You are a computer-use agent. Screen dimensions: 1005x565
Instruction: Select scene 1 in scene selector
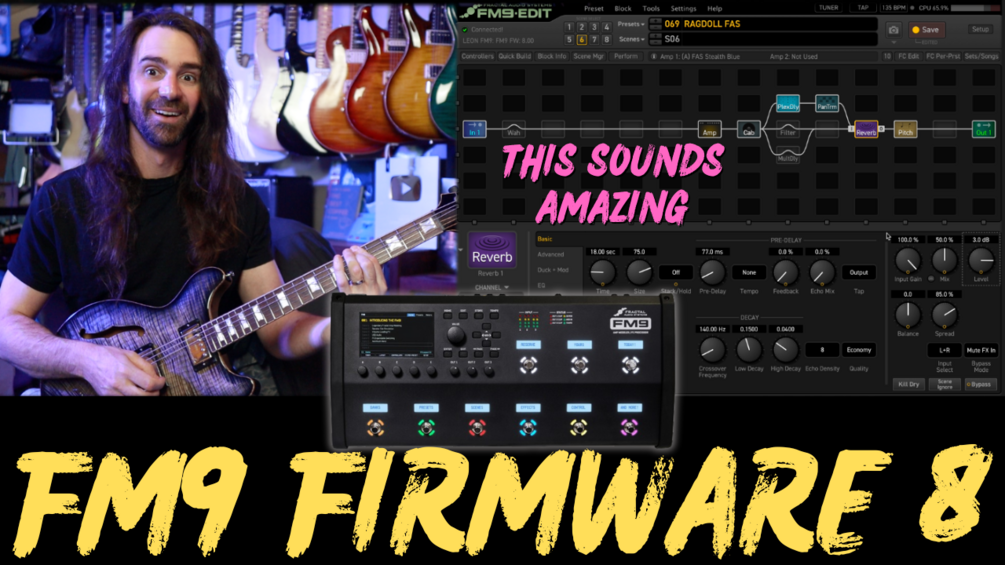569,28
